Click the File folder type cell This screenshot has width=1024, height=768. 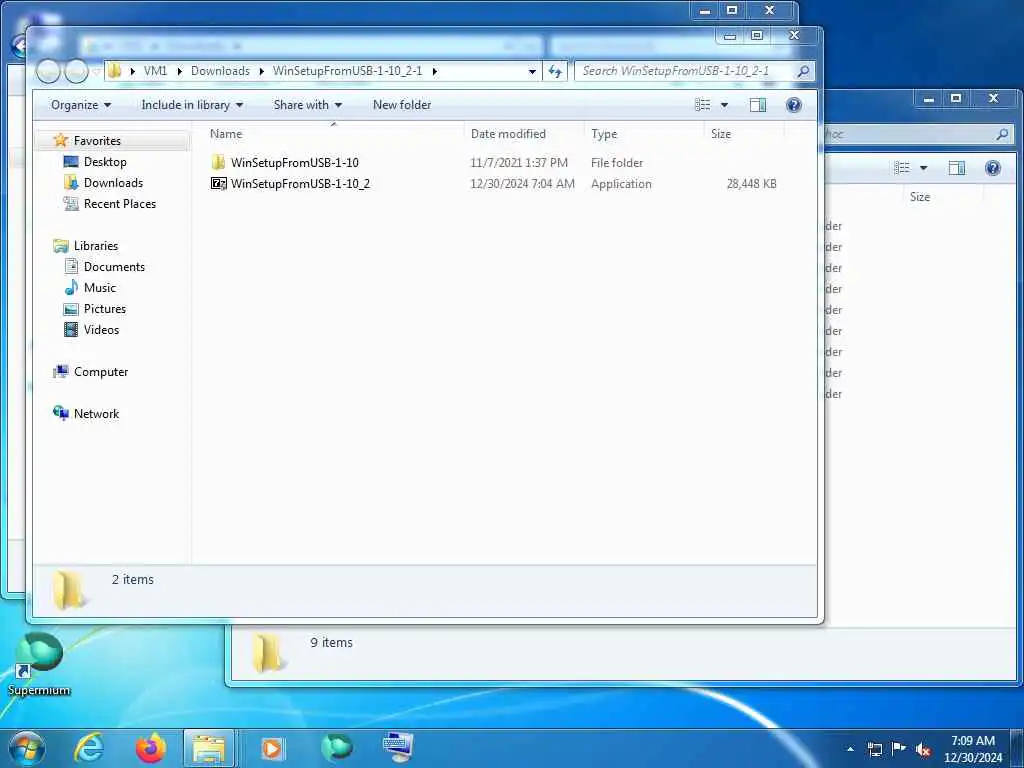(616, 163)
